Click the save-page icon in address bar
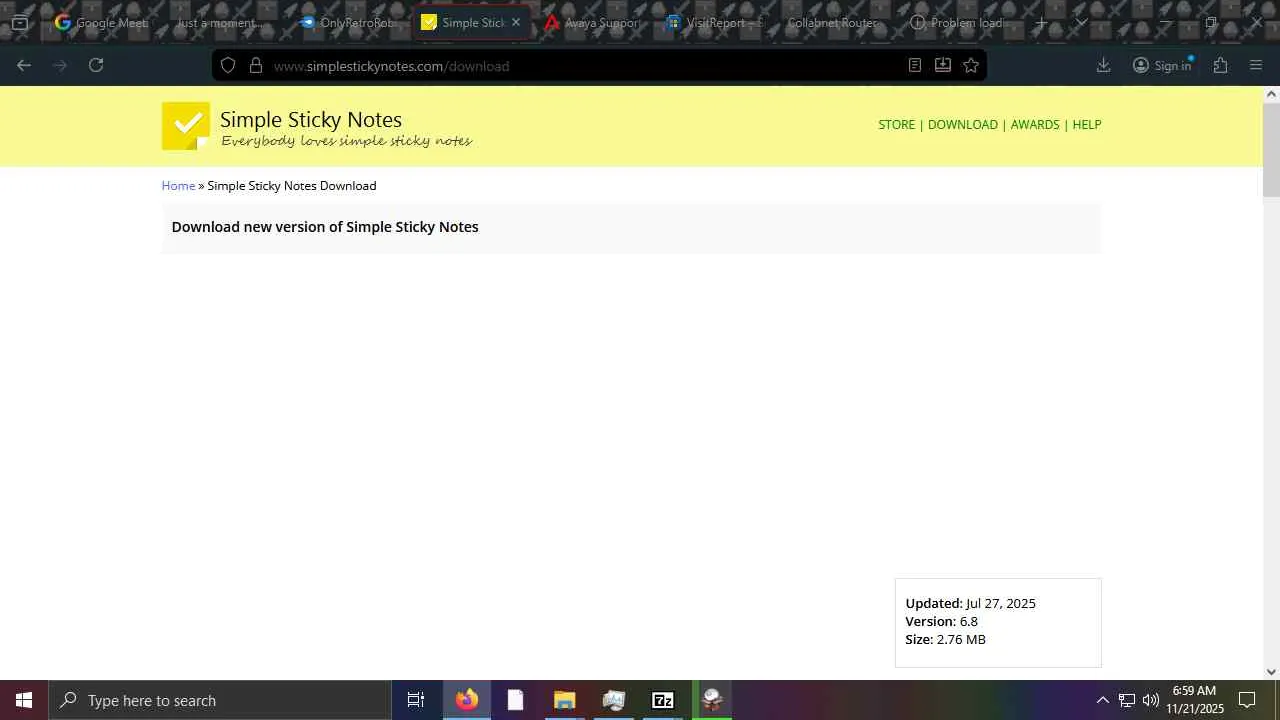Image resolution: width=1280 pixels, height=720 pixels. [942, 65]
